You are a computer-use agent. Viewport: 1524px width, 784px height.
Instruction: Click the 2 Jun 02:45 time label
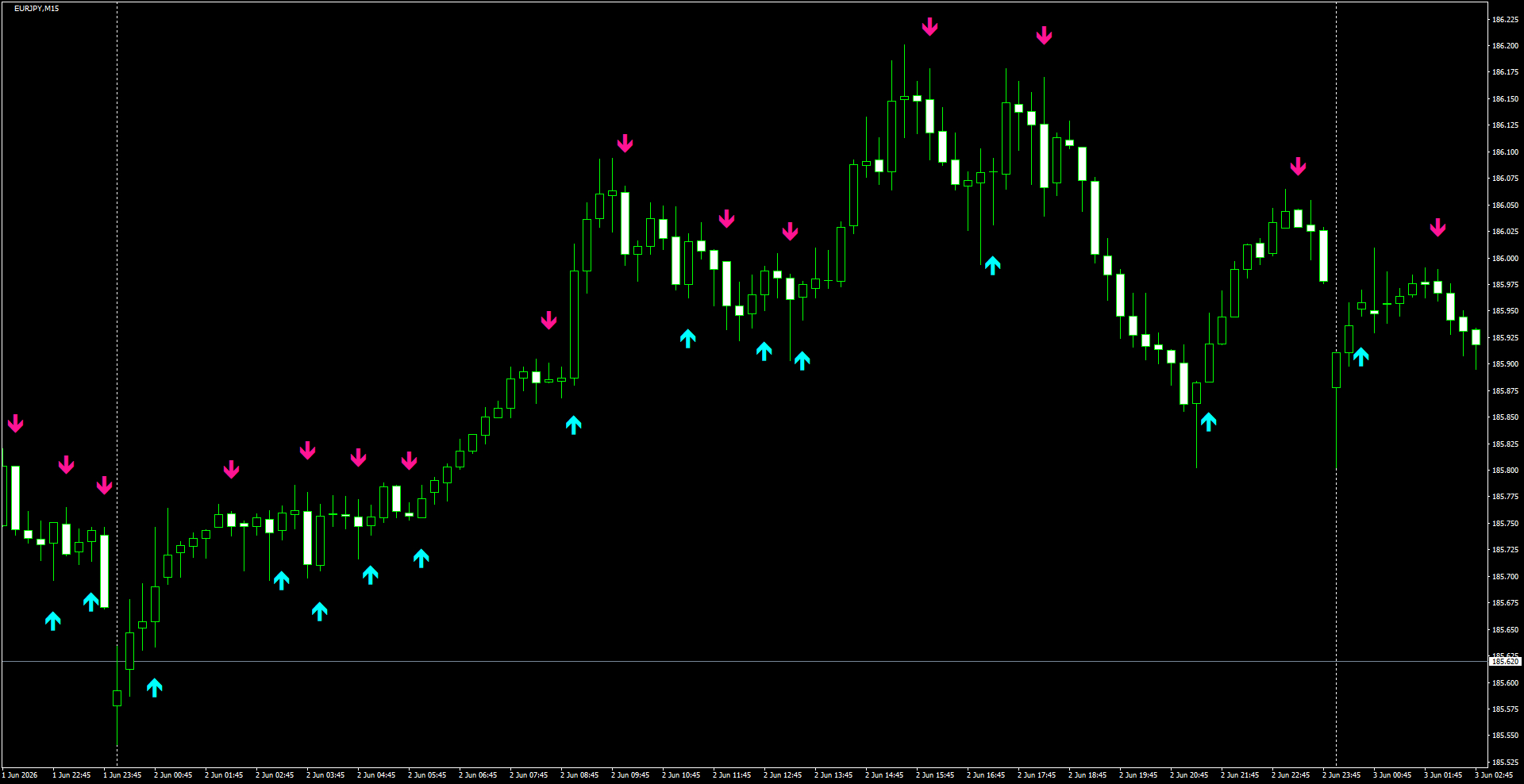point(275,775)
